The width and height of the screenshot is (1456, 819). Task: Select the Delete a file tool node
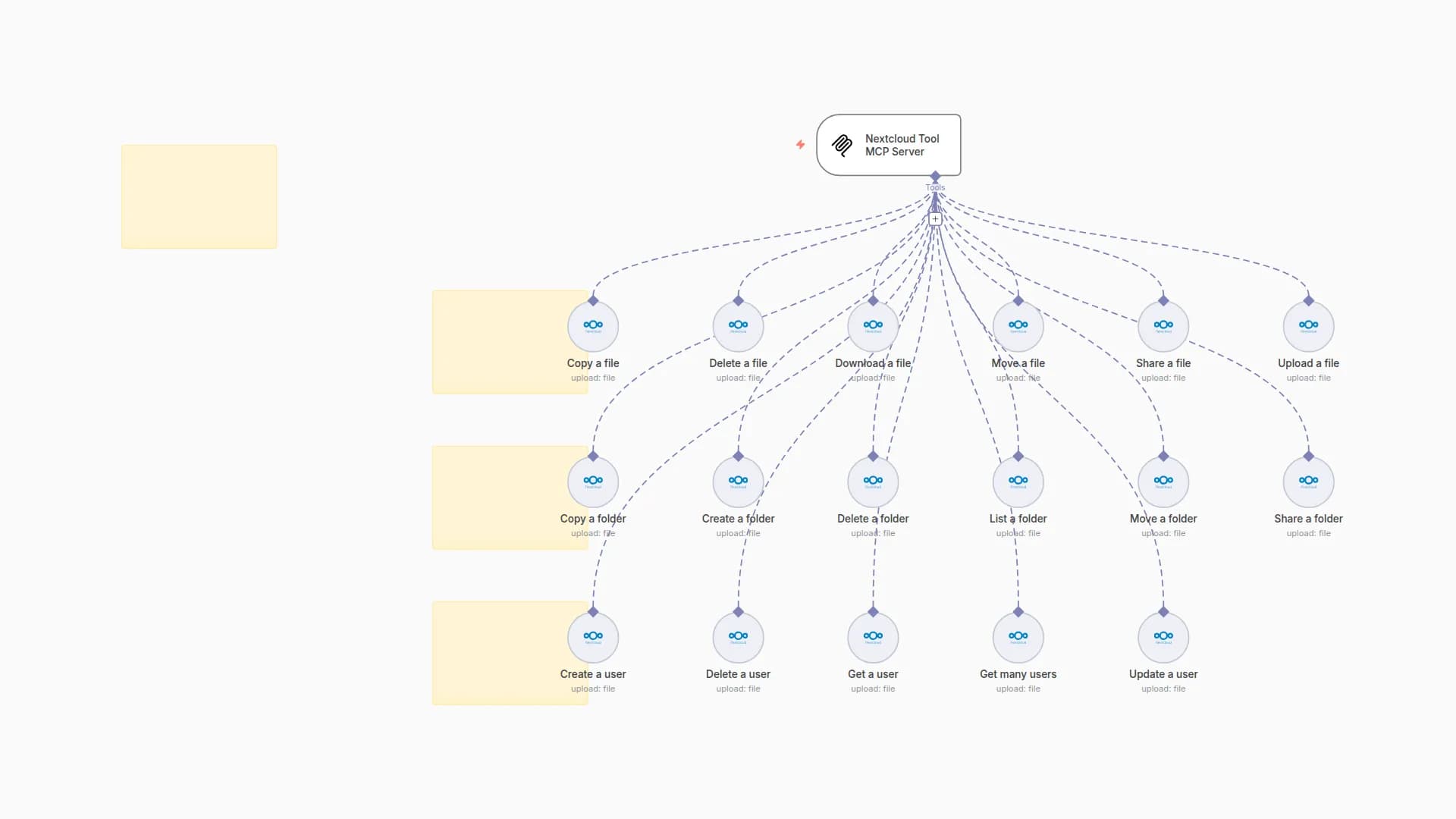pyautogui.click(x=737, y=326)
